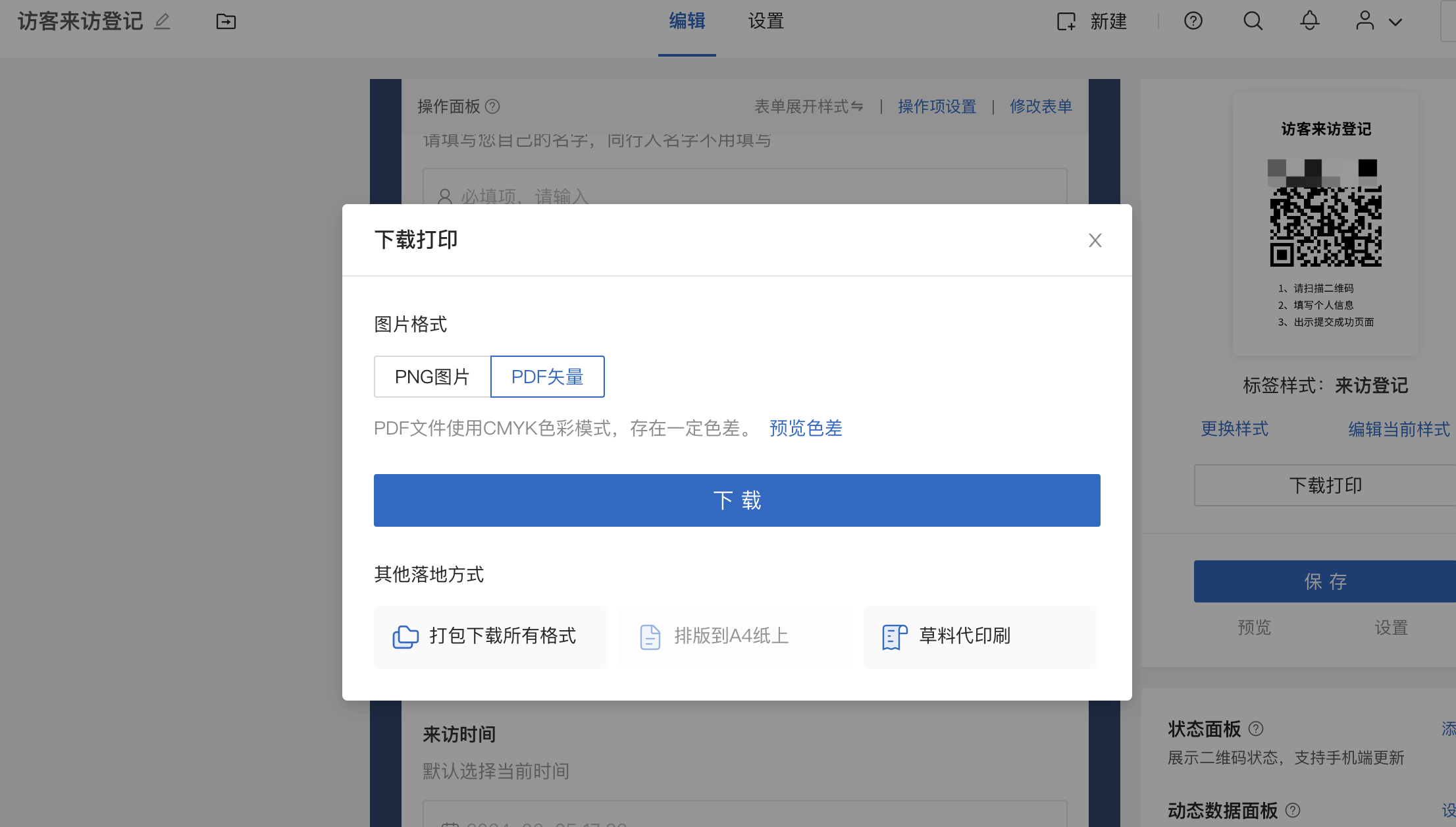
Task: Switch to the 编辑 tab
Action: [687, 21]
